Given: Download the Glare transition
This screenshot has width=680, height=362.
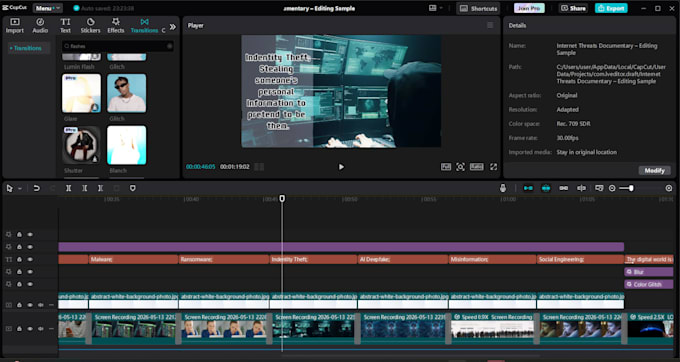Looking at the screenshot, I should point(95,108).
